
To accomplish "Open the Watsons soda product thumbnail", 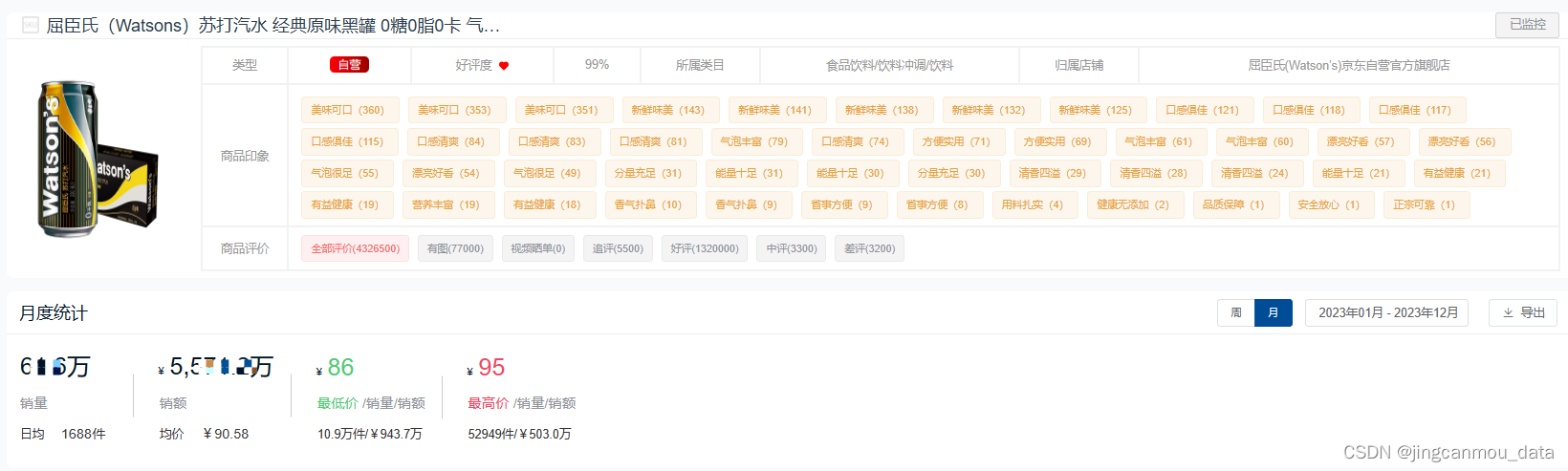I will 97,159.
